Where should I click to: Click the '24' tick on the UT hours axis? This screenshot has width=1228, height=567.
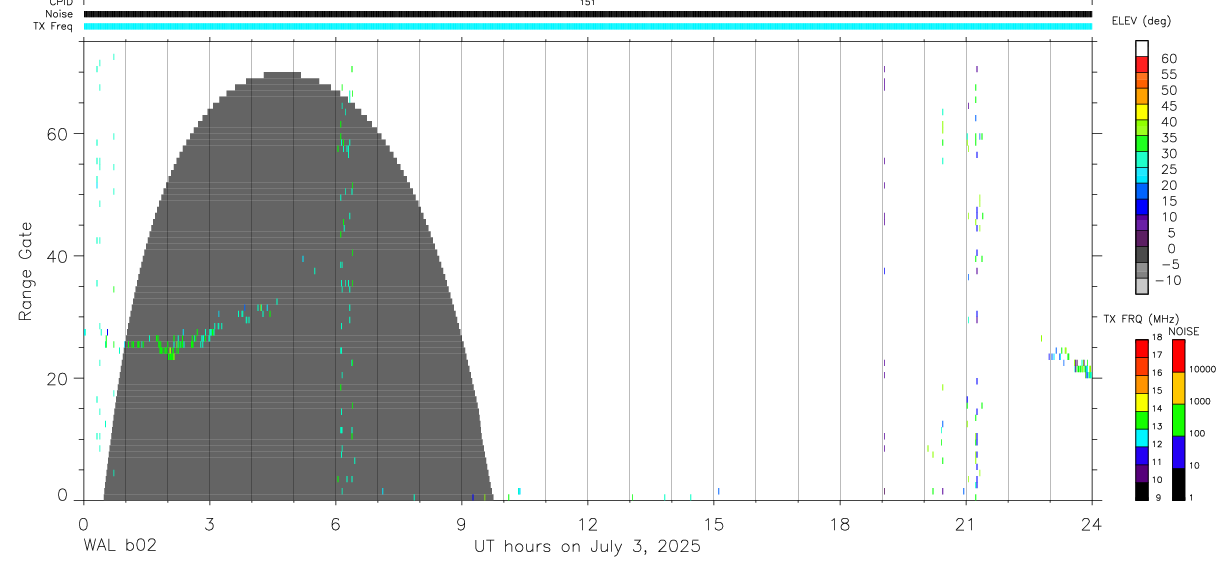pyautogui.click(x=1091, y=523)
